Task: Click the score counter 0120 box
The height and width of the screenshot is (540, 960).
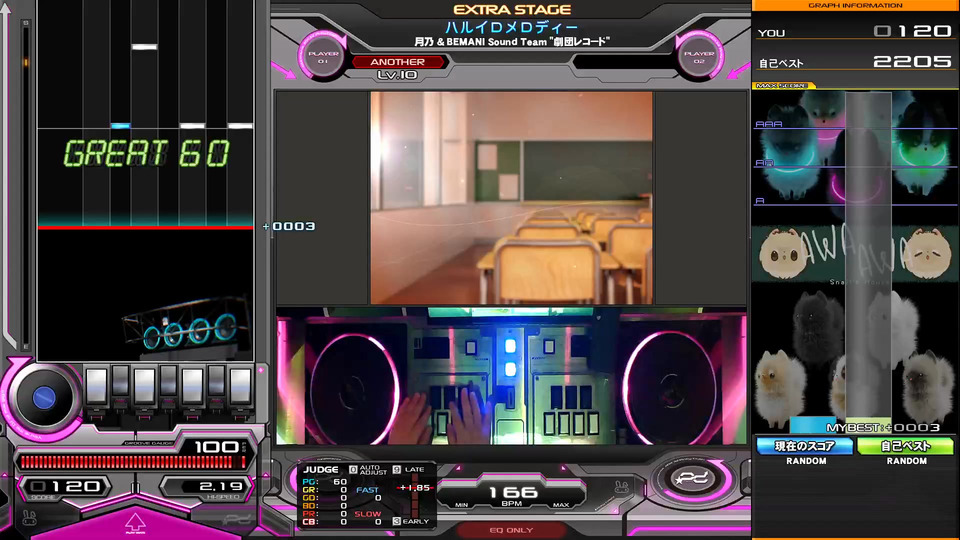Action: tap(64, 487)
